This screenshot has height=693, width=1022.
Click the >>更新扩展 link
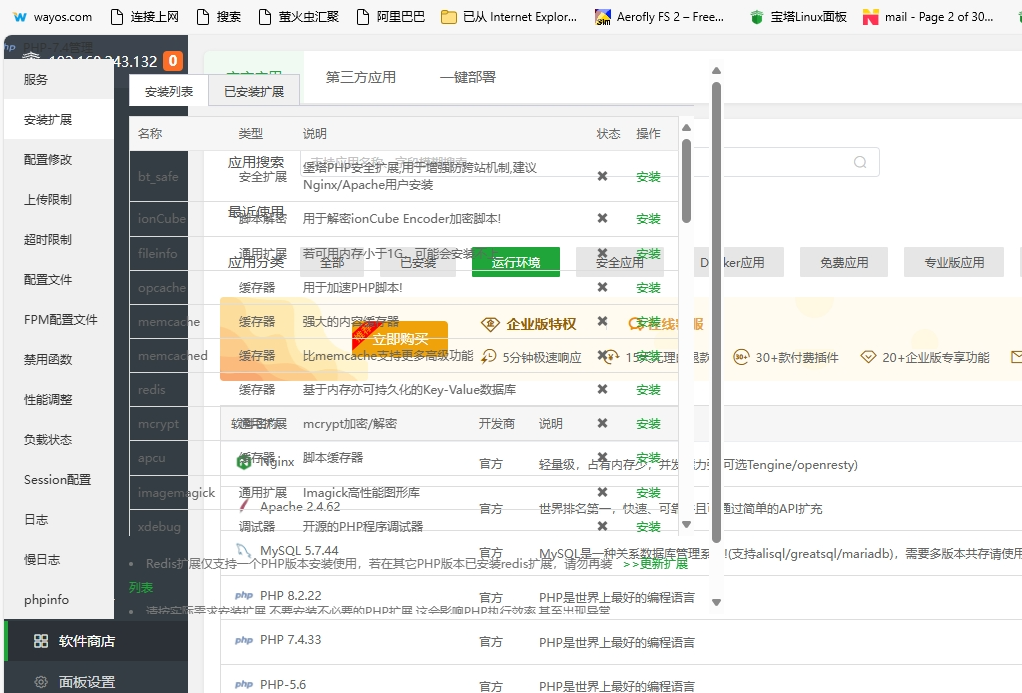(656, 564)
